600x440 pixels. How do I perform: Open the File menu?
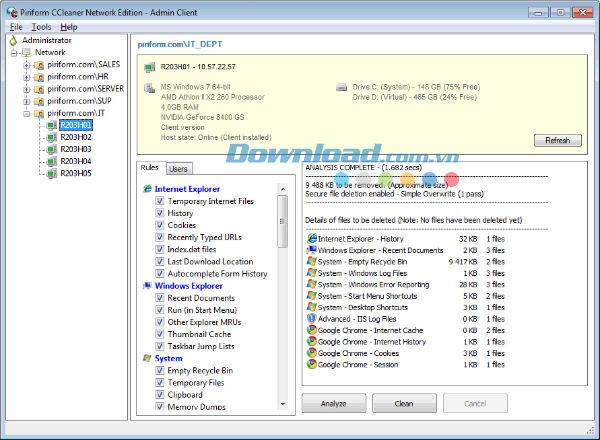tap(16, 27)
